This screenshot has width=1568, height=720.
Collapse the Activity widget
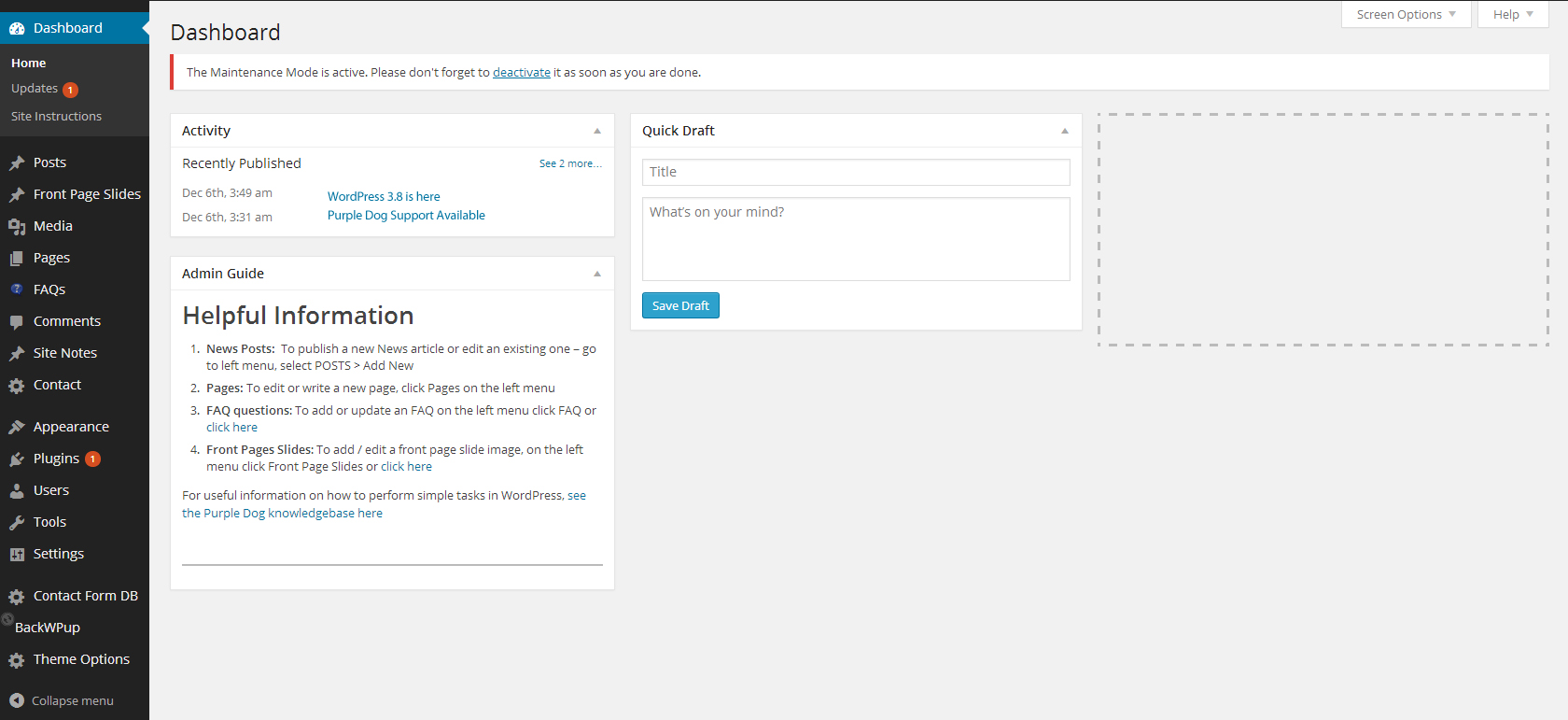pos(597,131)
